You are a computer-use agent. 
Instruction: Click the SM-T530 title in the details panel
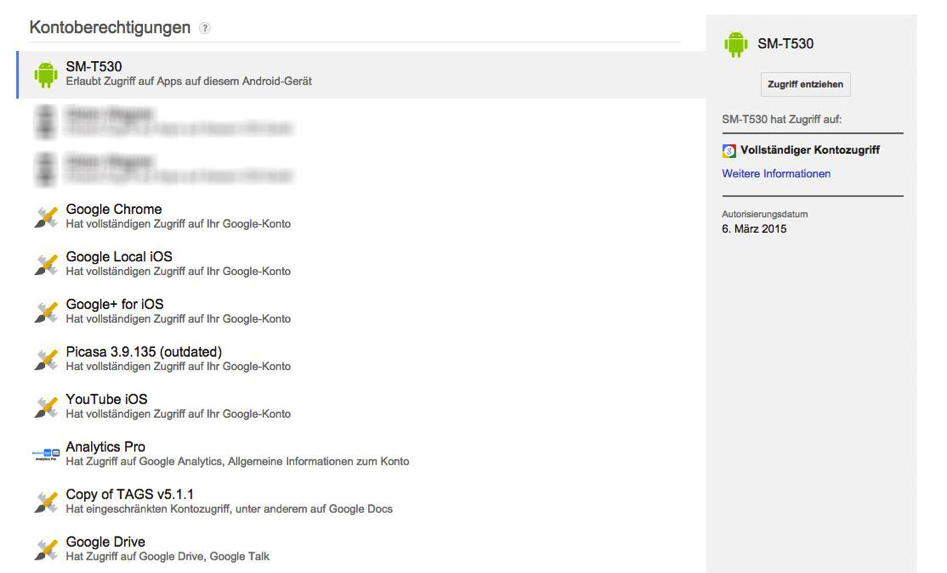pyautogui.click(x=785, y=44)
